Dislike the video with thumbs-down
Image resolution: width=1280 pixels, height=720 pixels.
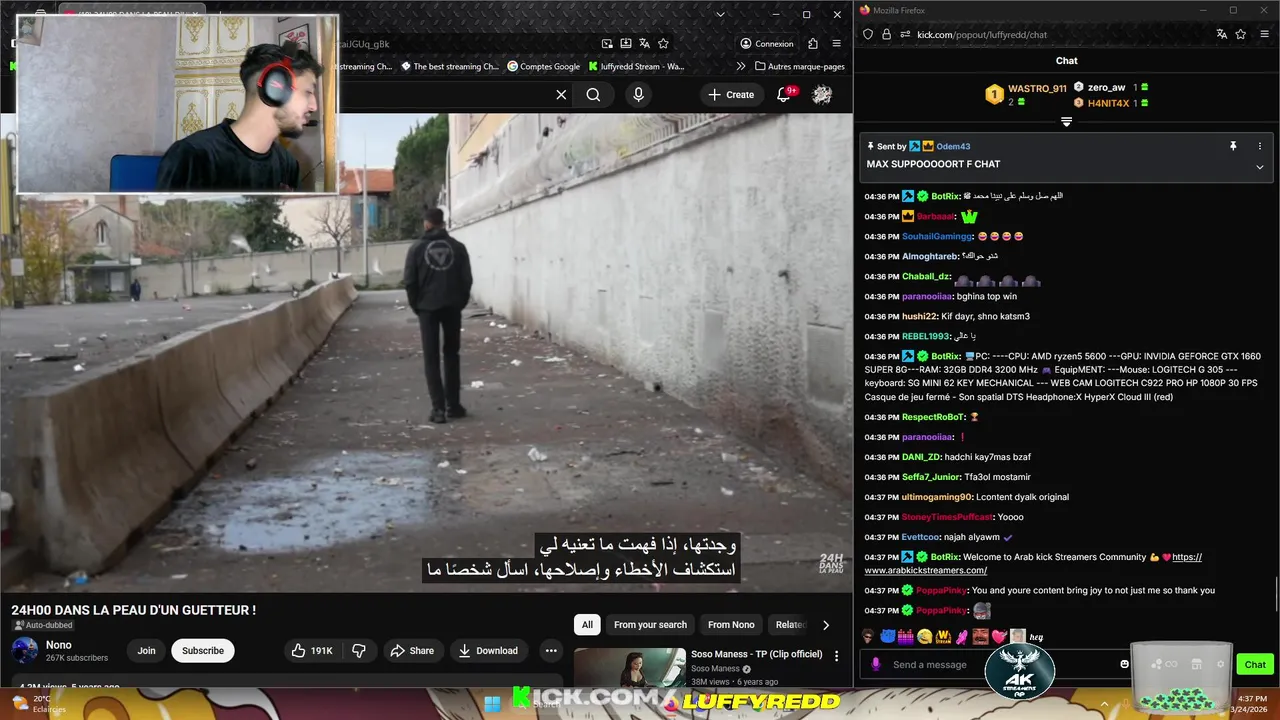(x=359, y=651)
